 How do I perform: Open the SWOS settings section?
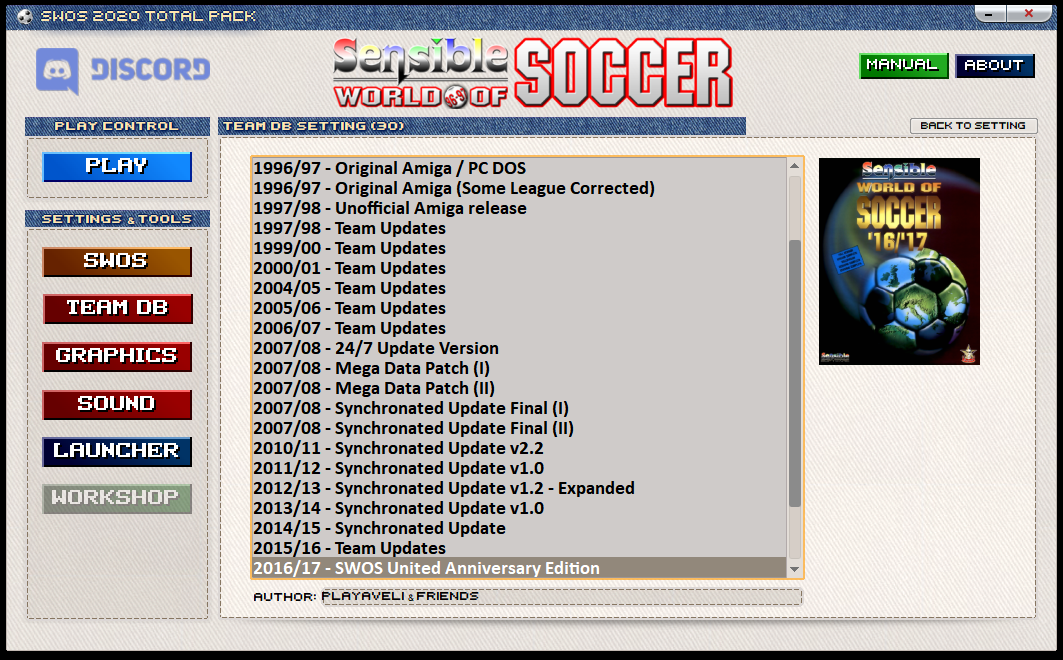tap(117, 261)
